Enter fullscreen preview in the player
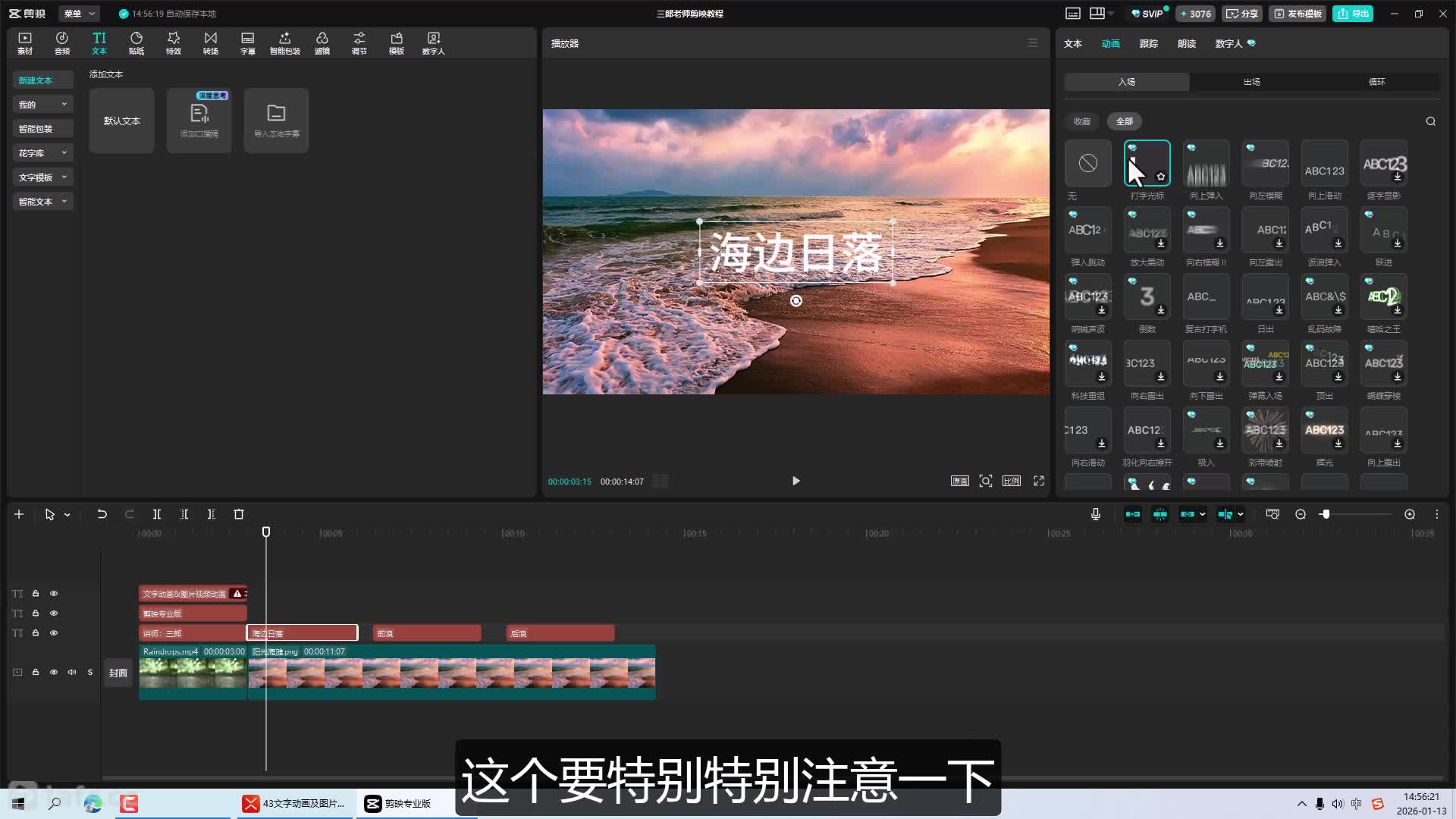Viewport: 1456px width, 819px height. click(x=1039, y=481)
